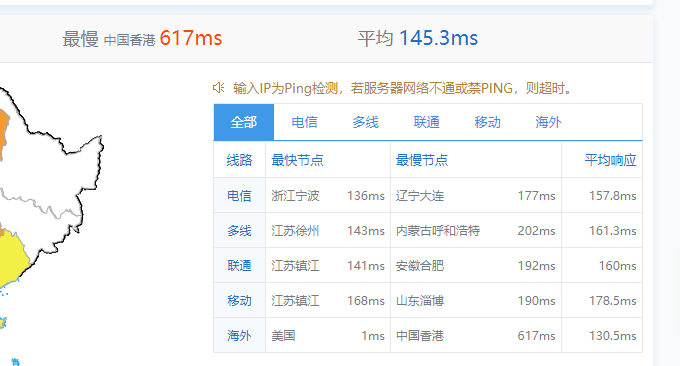Click 617ms in the 海外 row

tap(536, 336)
